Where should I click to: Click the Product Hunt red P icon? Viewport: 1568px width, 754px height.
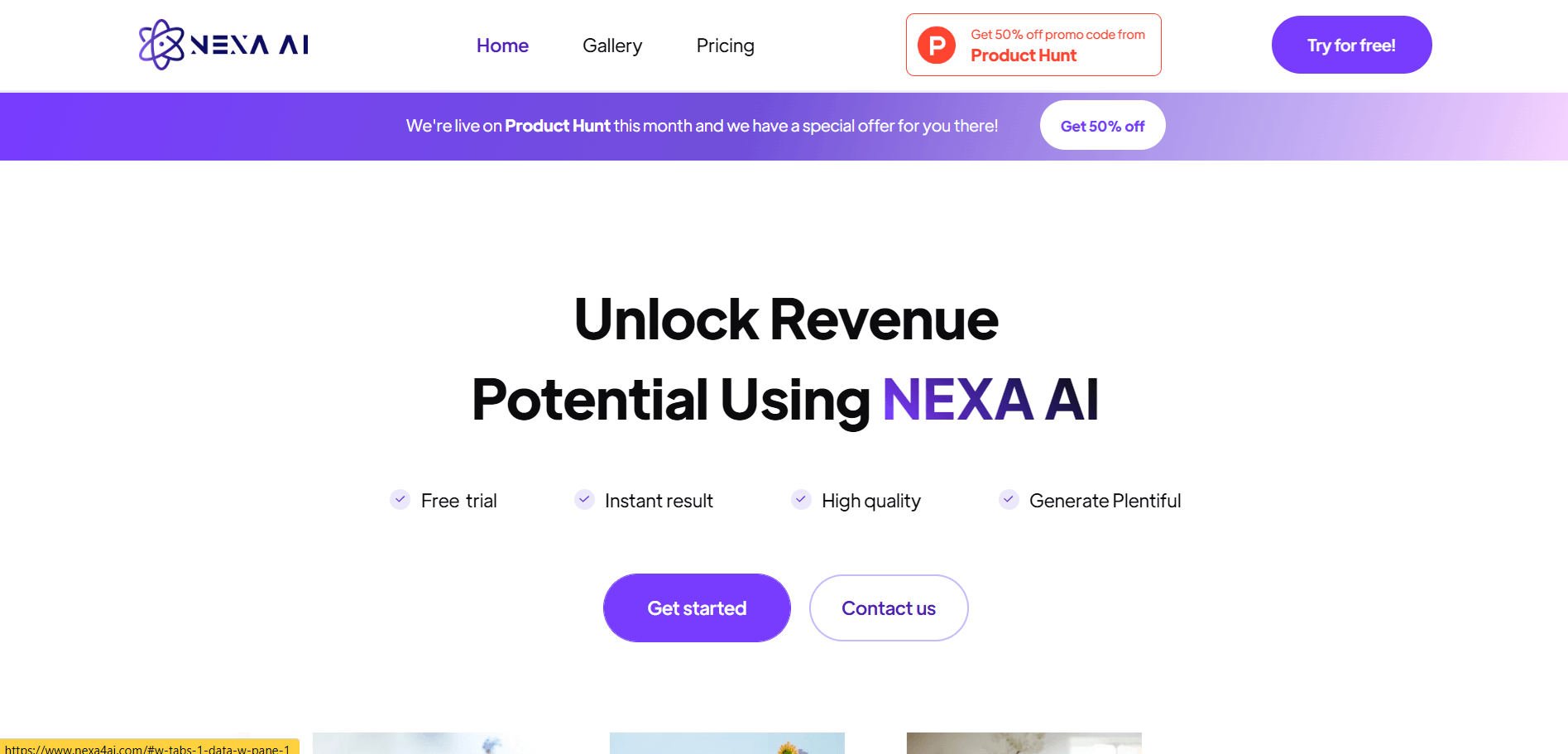(x=937, y=45)
